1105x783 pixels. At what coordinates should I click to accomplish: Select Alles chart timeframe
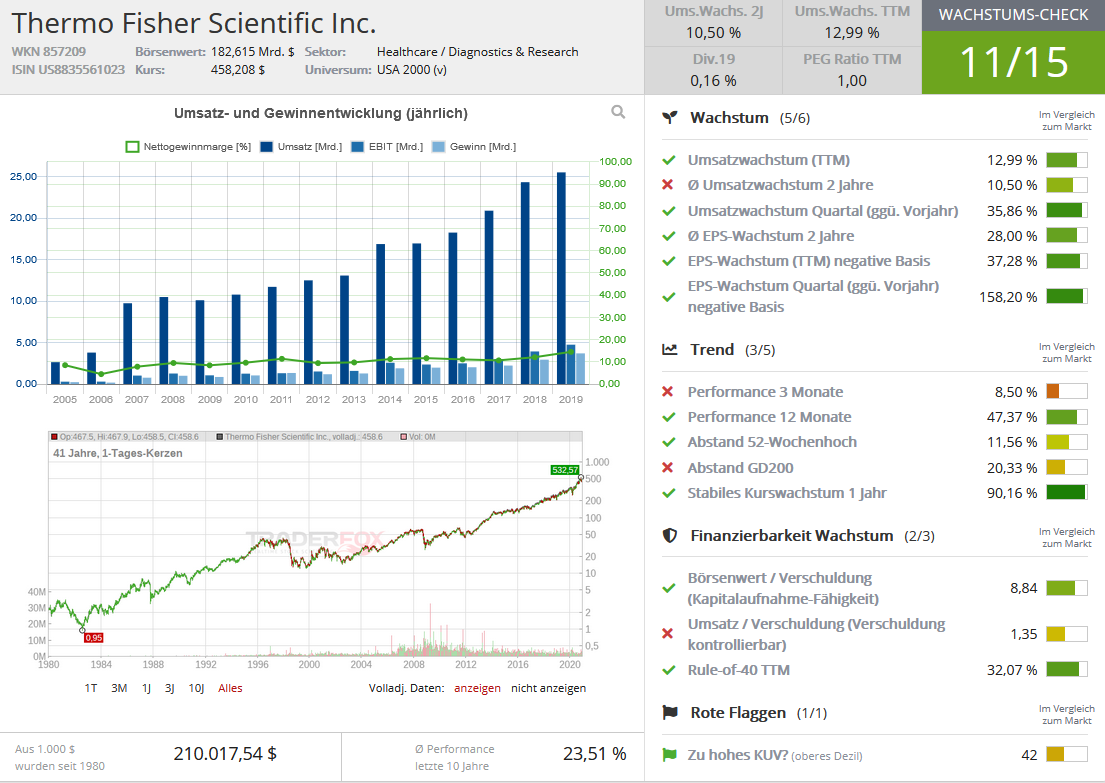230,688
